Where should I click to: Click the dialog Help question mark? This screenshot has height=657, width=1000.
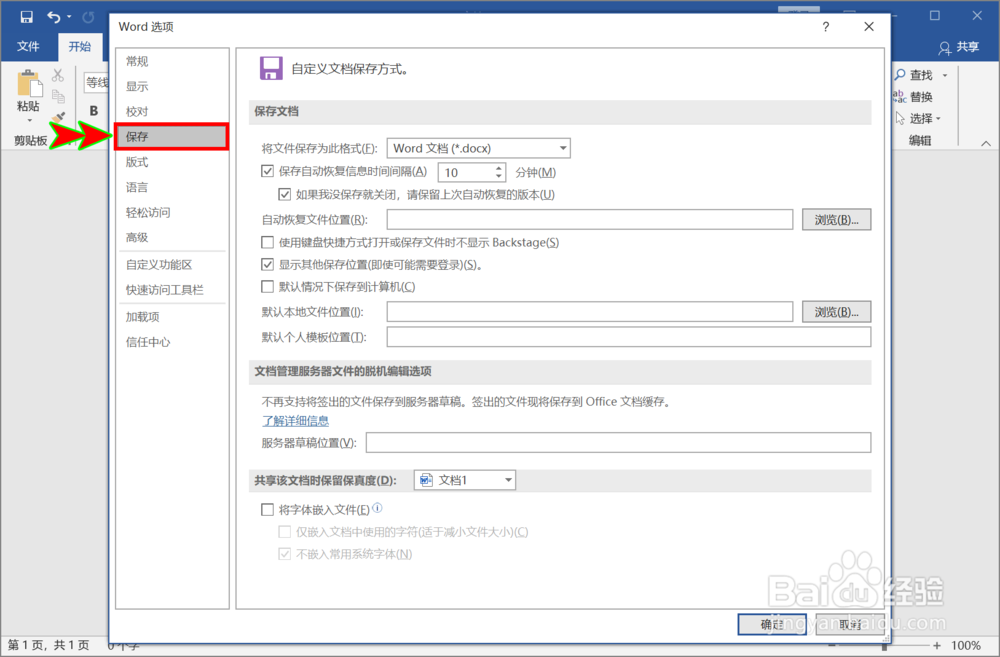[826, 27]
